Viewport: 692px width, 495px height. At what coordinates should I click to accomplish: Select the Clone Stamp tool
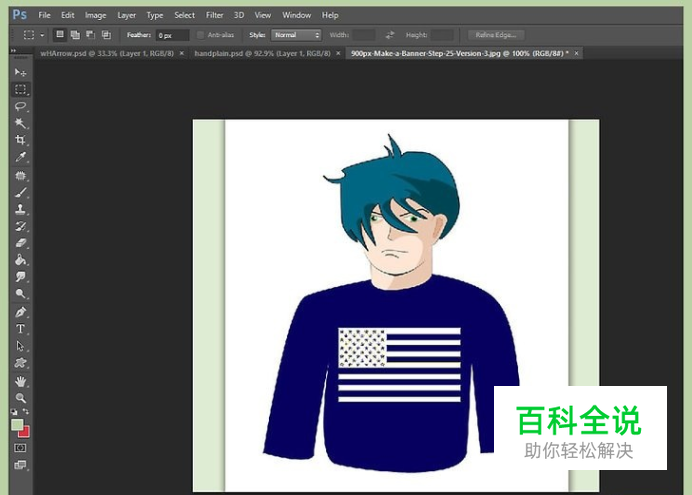tap(20, 209)
